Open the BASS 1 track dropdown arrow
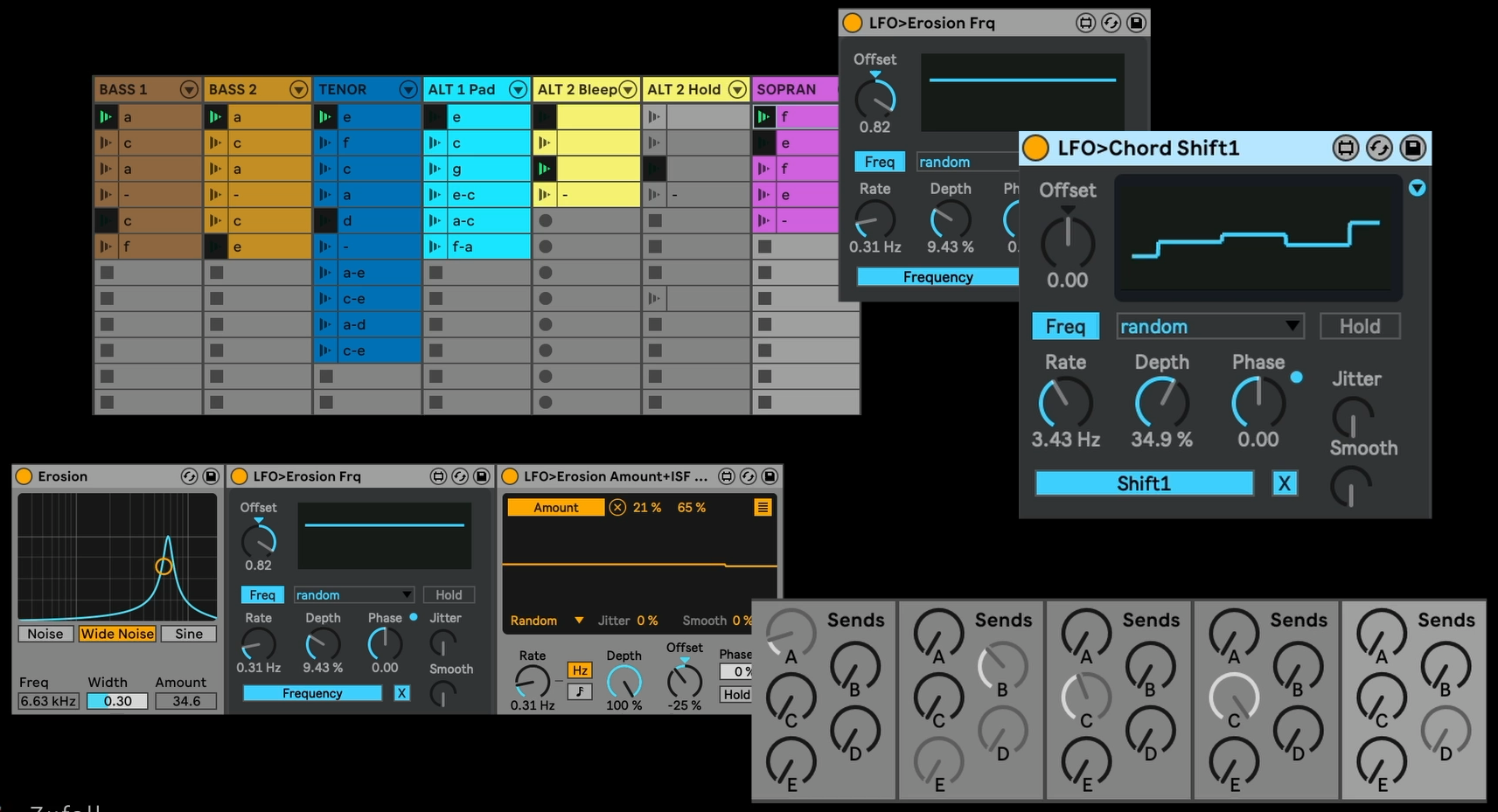 click(x=189, y=89)
